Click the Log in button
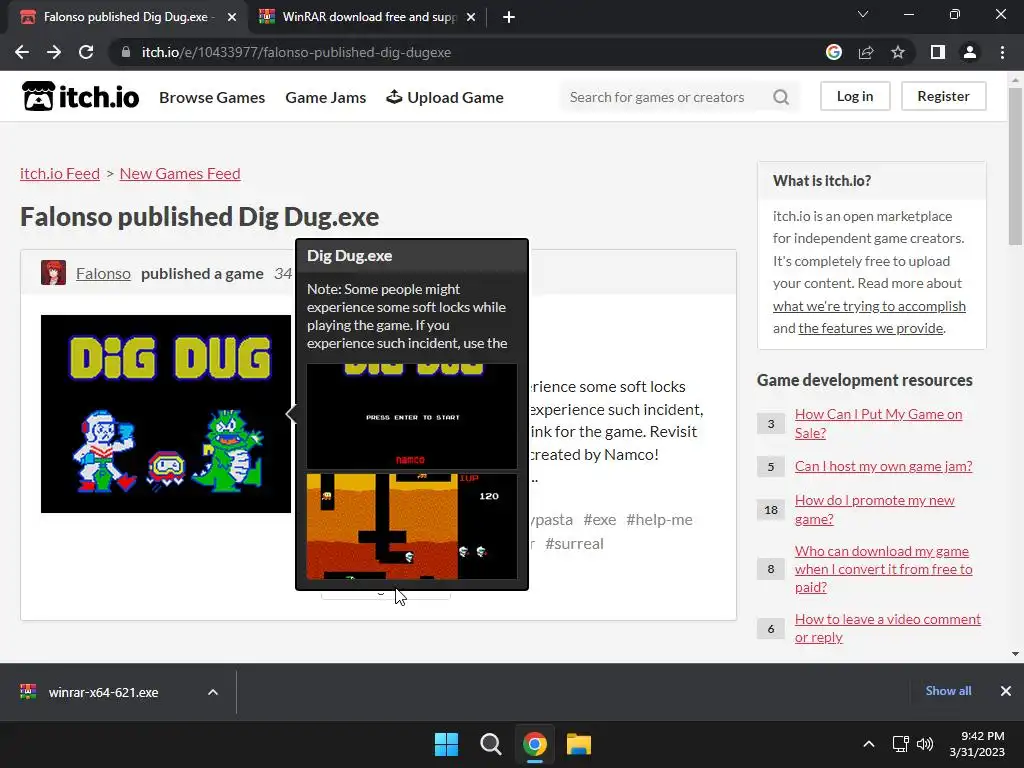1024x768 pixels. click(855, 96)
